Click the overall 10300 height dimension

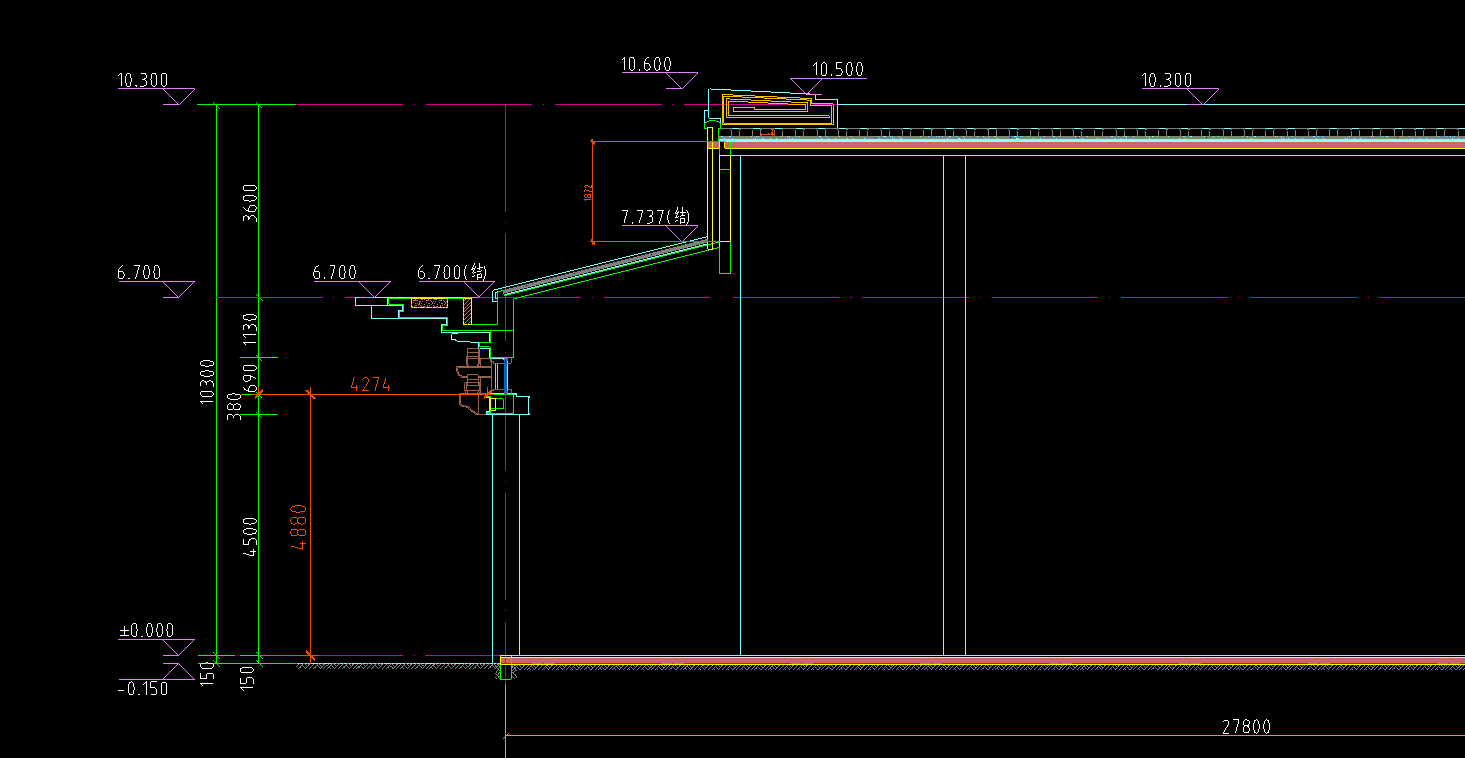(208, 381)
